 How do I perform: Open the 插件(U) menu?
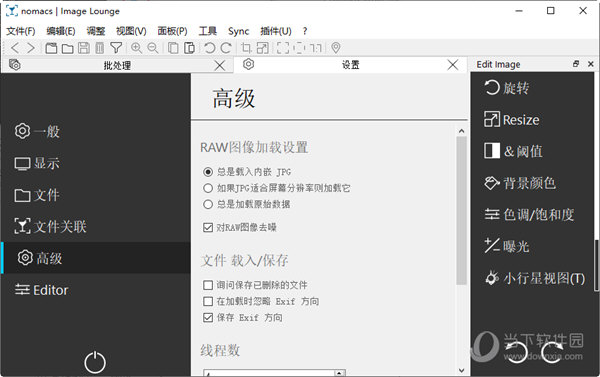(276, 31)
